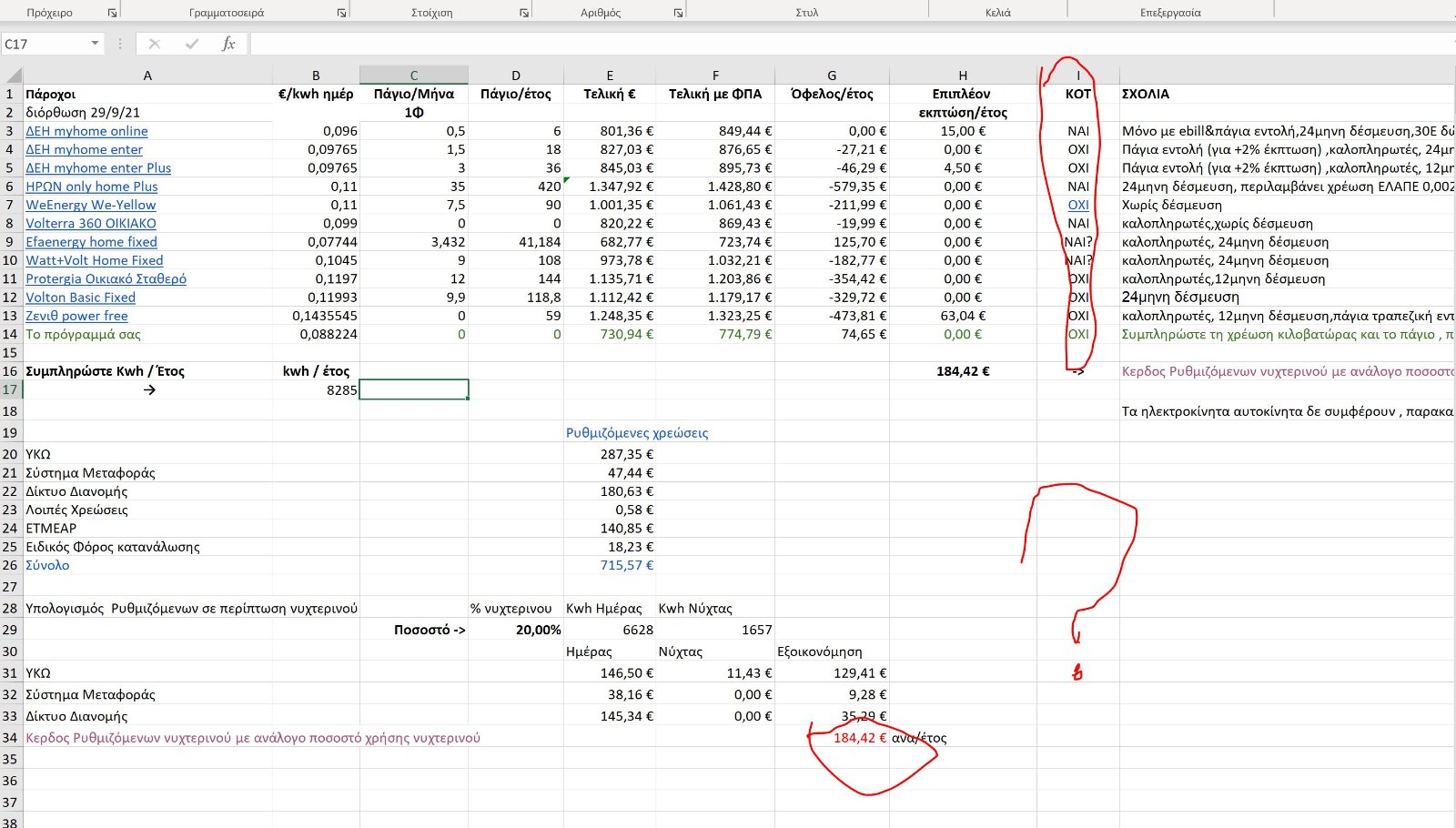Click the 'Ρυθμιζόμενες χρεώσεις' heading cell
Viewport: 1456px width, 828px height.
637,433
